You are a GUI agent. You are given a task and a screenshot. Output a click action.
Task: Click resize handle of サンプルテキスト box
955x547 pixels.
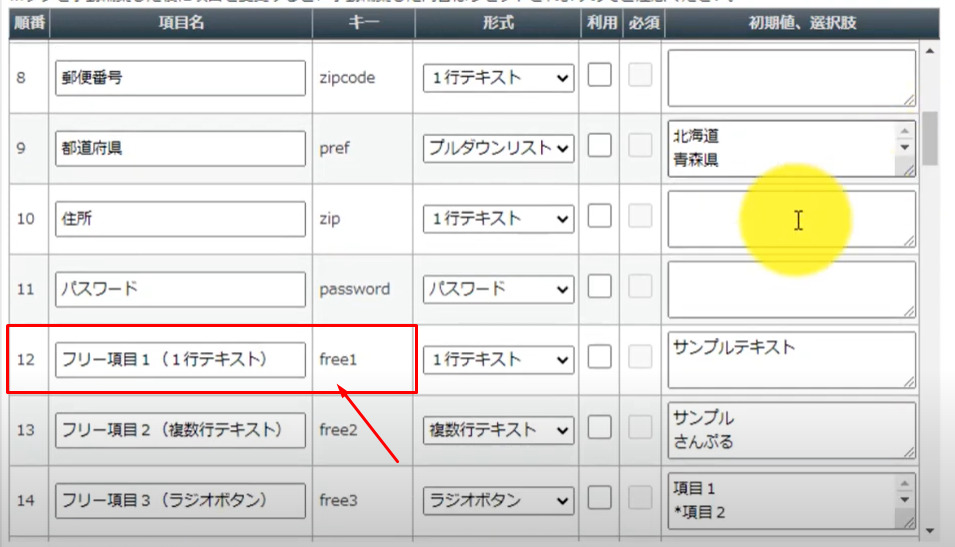[910, 382]
